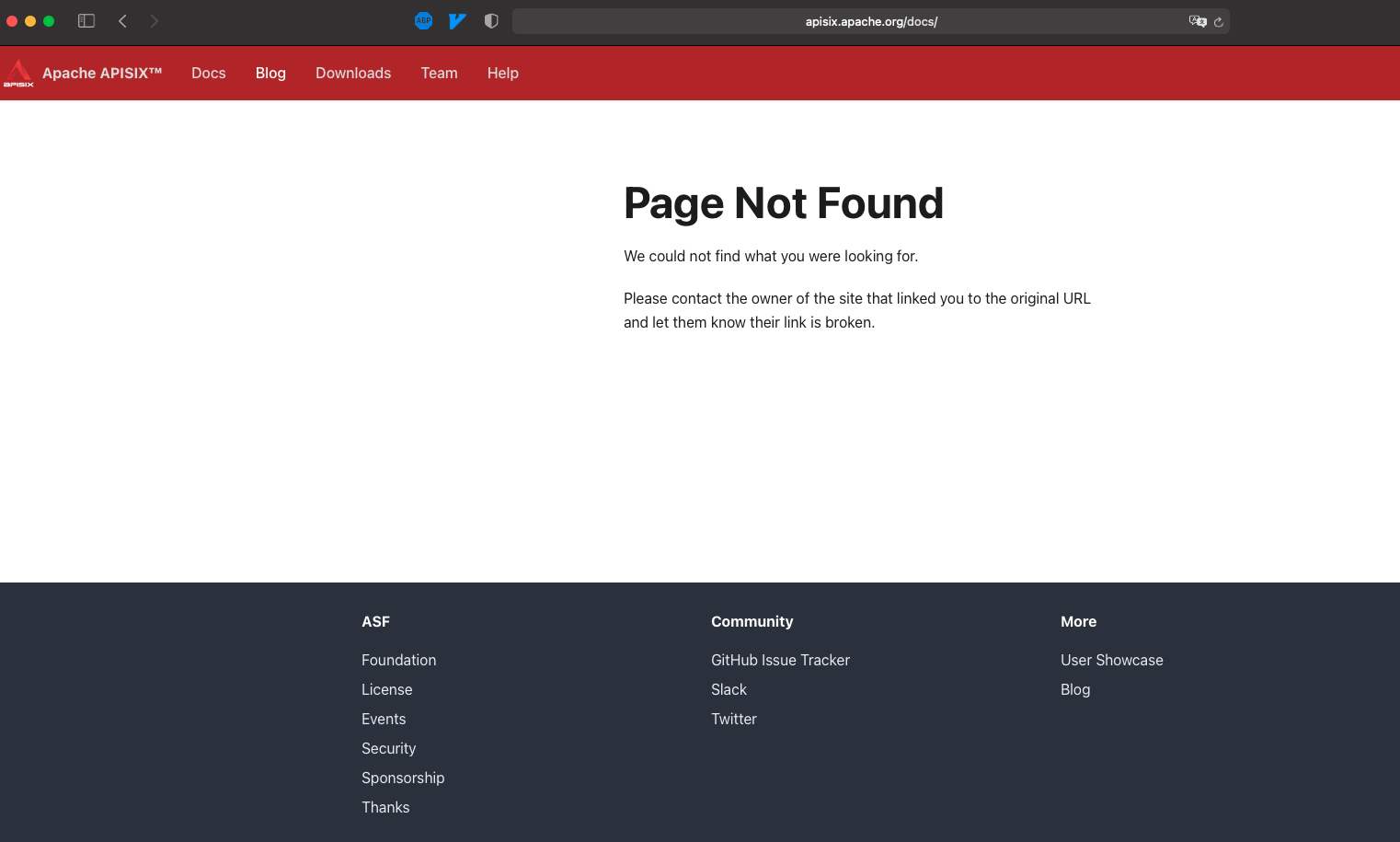
Task: Open the Foundation footer link
Action: point(399,660)
